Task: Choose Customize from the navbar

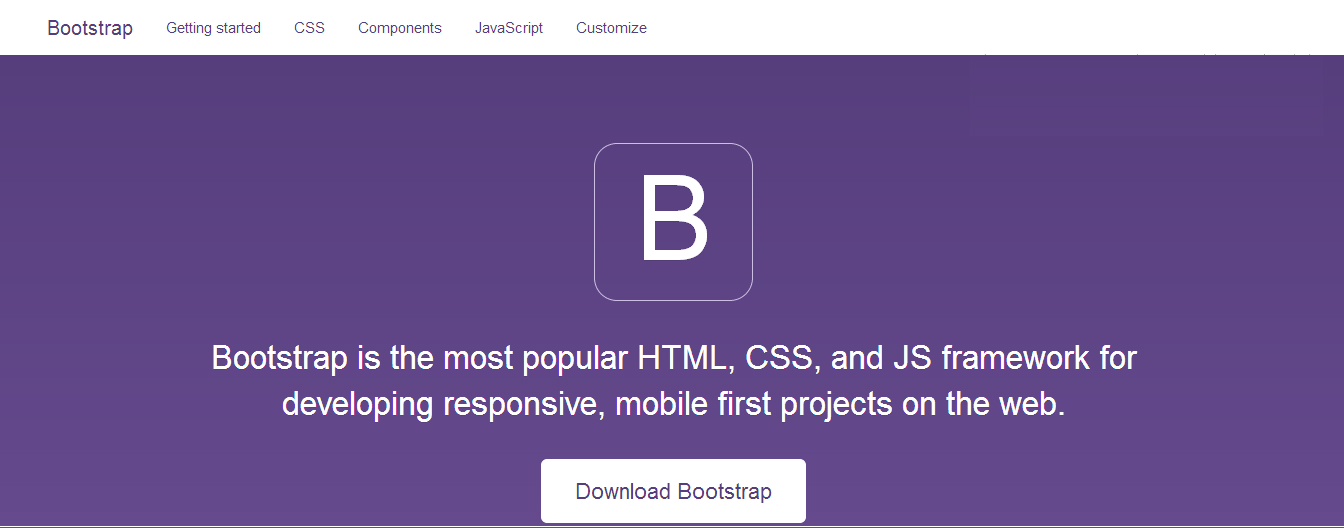Action: point(611,28)
